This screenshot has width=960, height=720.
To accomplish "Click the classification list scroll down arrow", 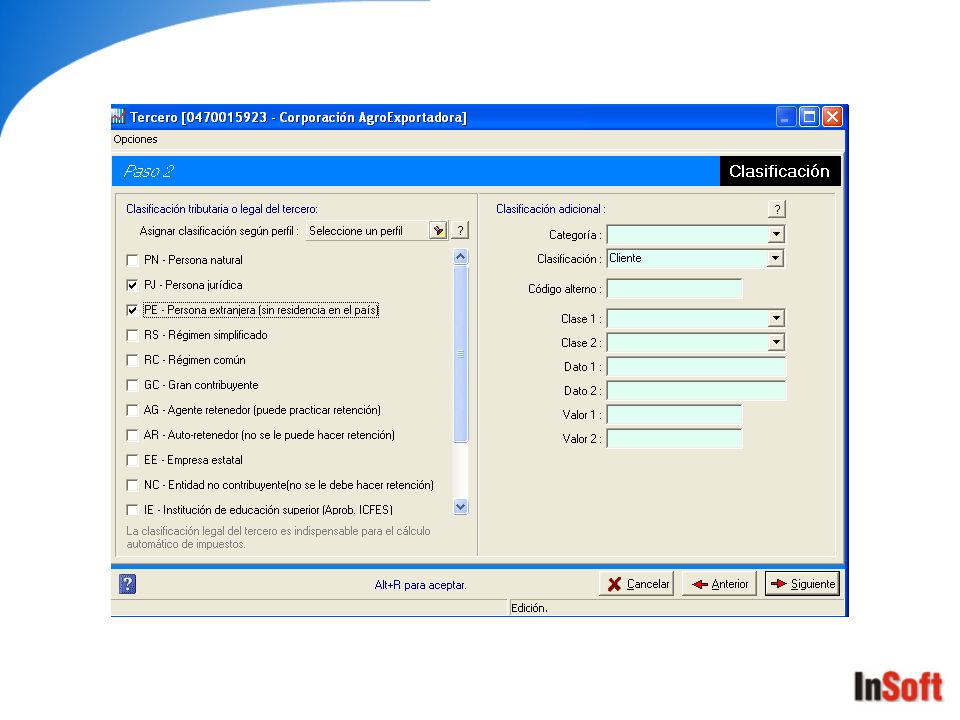I will coord(461,507).
